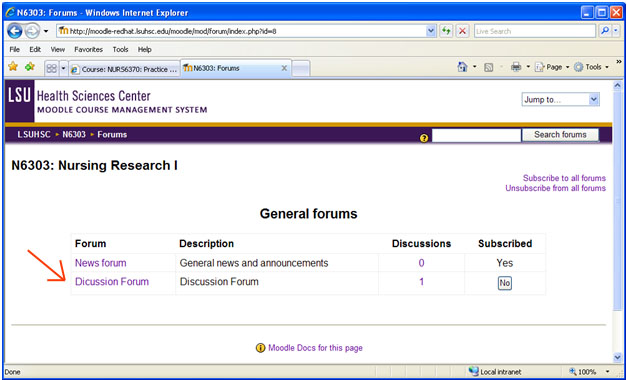Screen dimensions: 627x380
Task: Click the 100% zoom level control
Action: [x=582, y=372]
